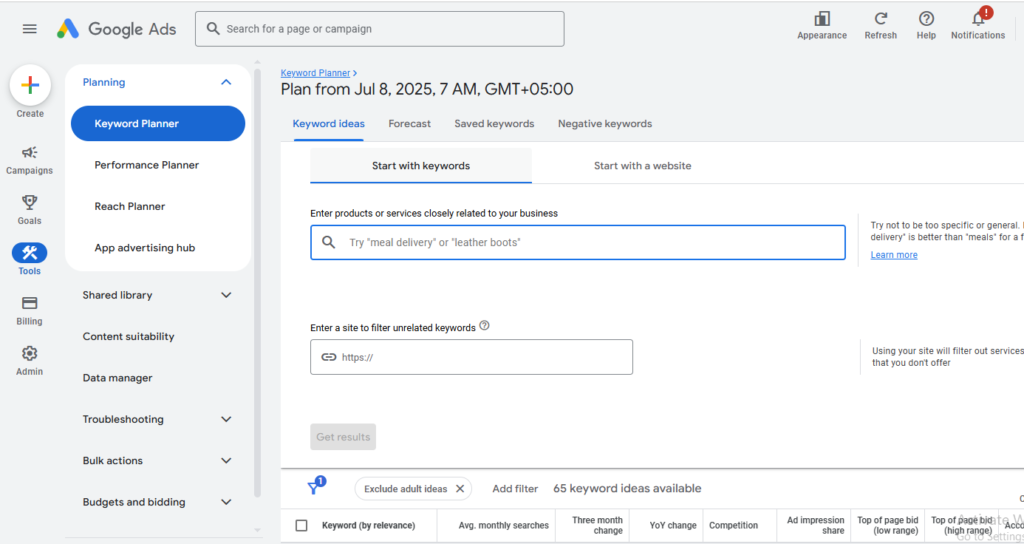
Task: Open the hamburger main menu
Action: [x=29, y=29]
